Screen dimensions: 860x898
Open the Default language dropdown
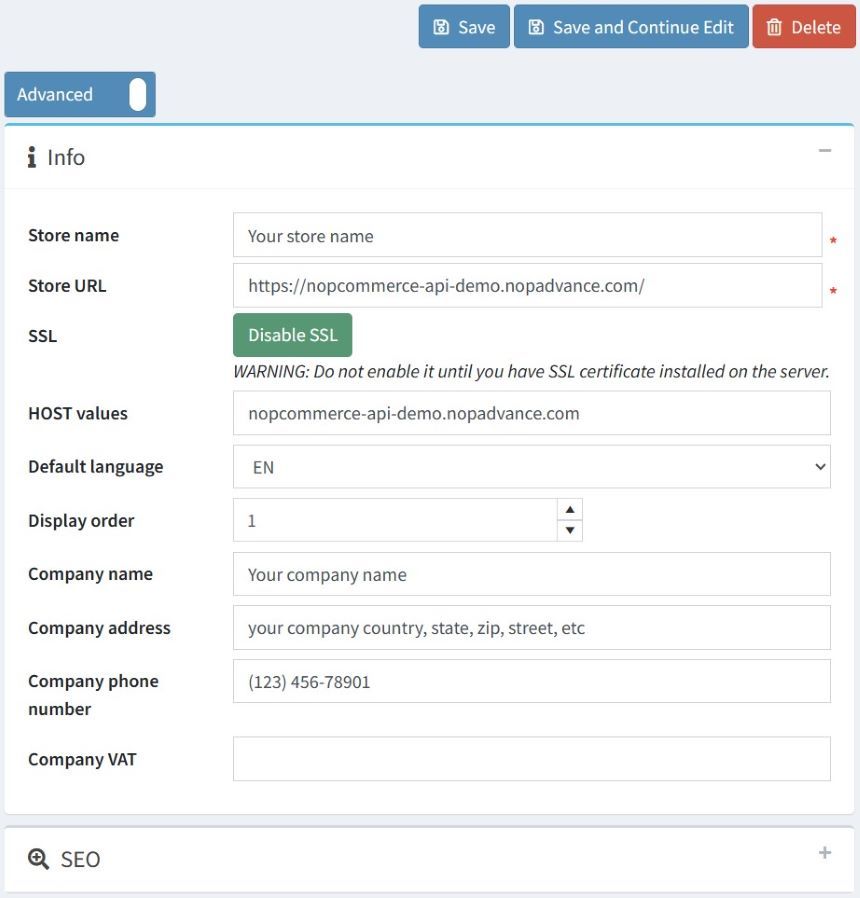531,467
